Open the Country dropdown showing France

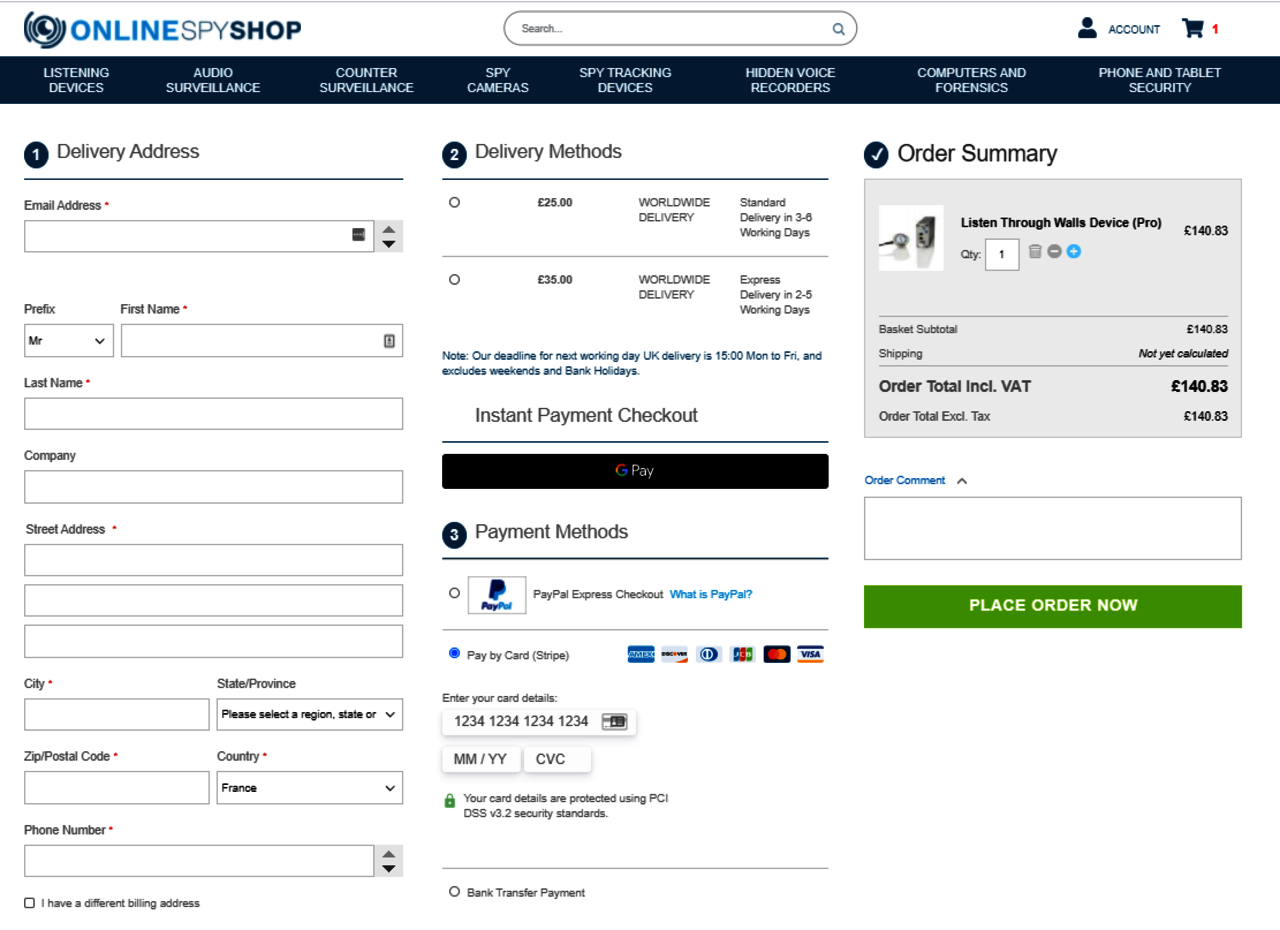click(x=310, y=788)
